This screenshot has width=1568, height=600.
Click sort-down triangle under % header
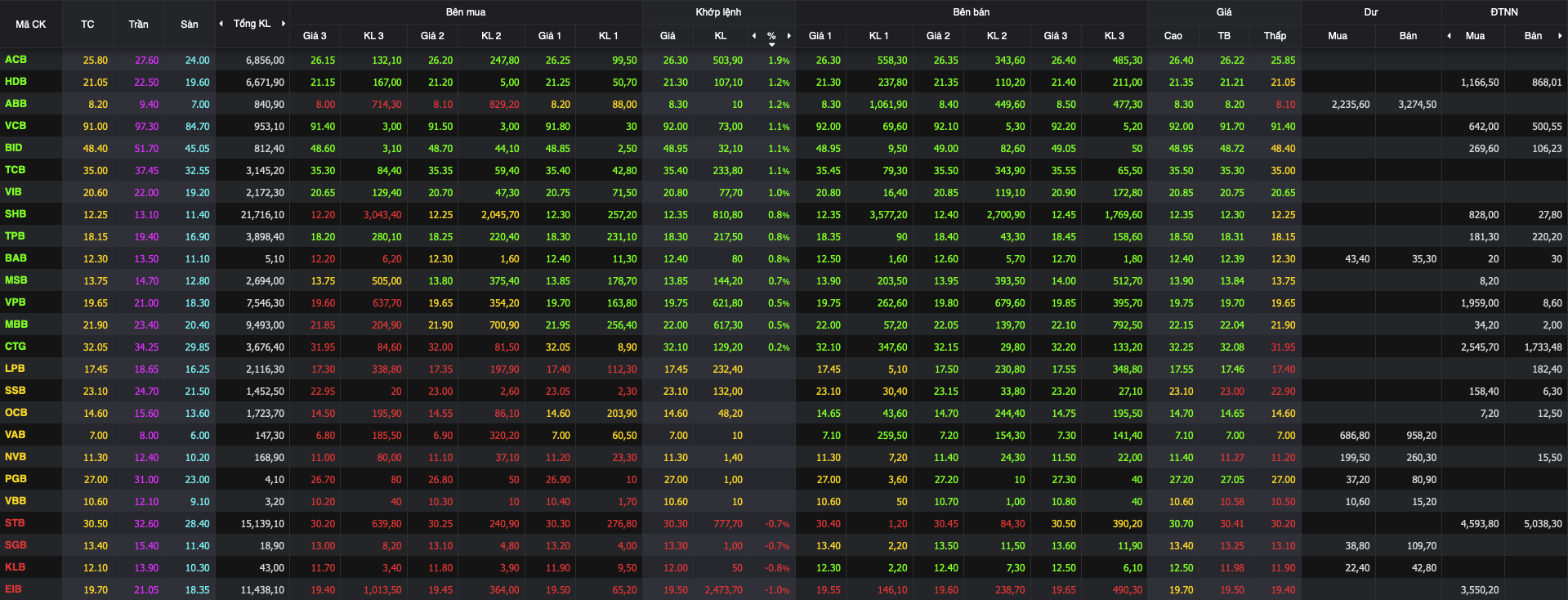pos(771,44)
